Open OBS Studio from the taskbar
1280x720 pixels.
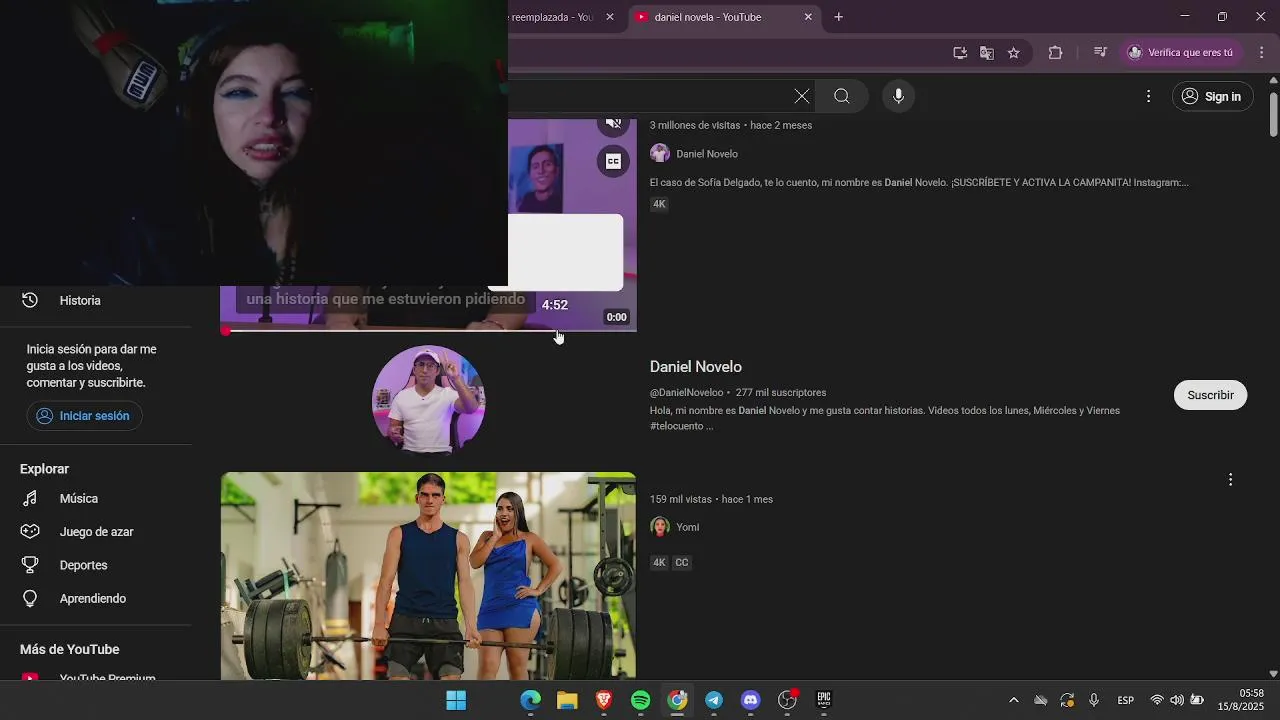tap(788, 700)
